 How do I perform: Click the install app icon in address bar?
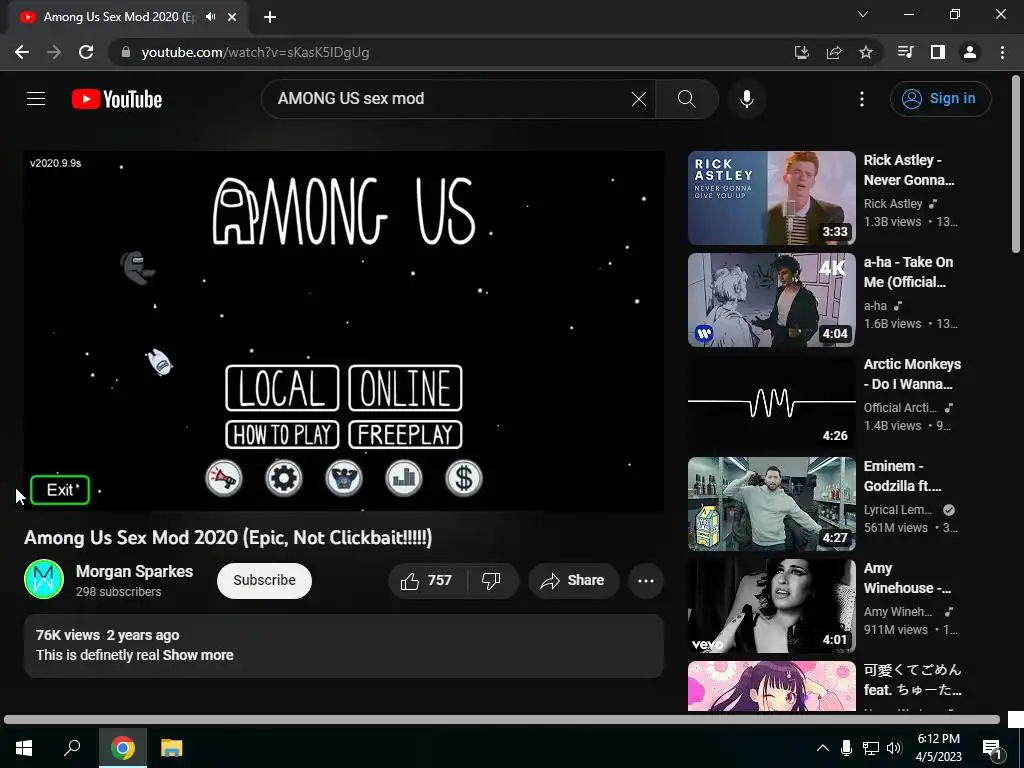point(801,52)
